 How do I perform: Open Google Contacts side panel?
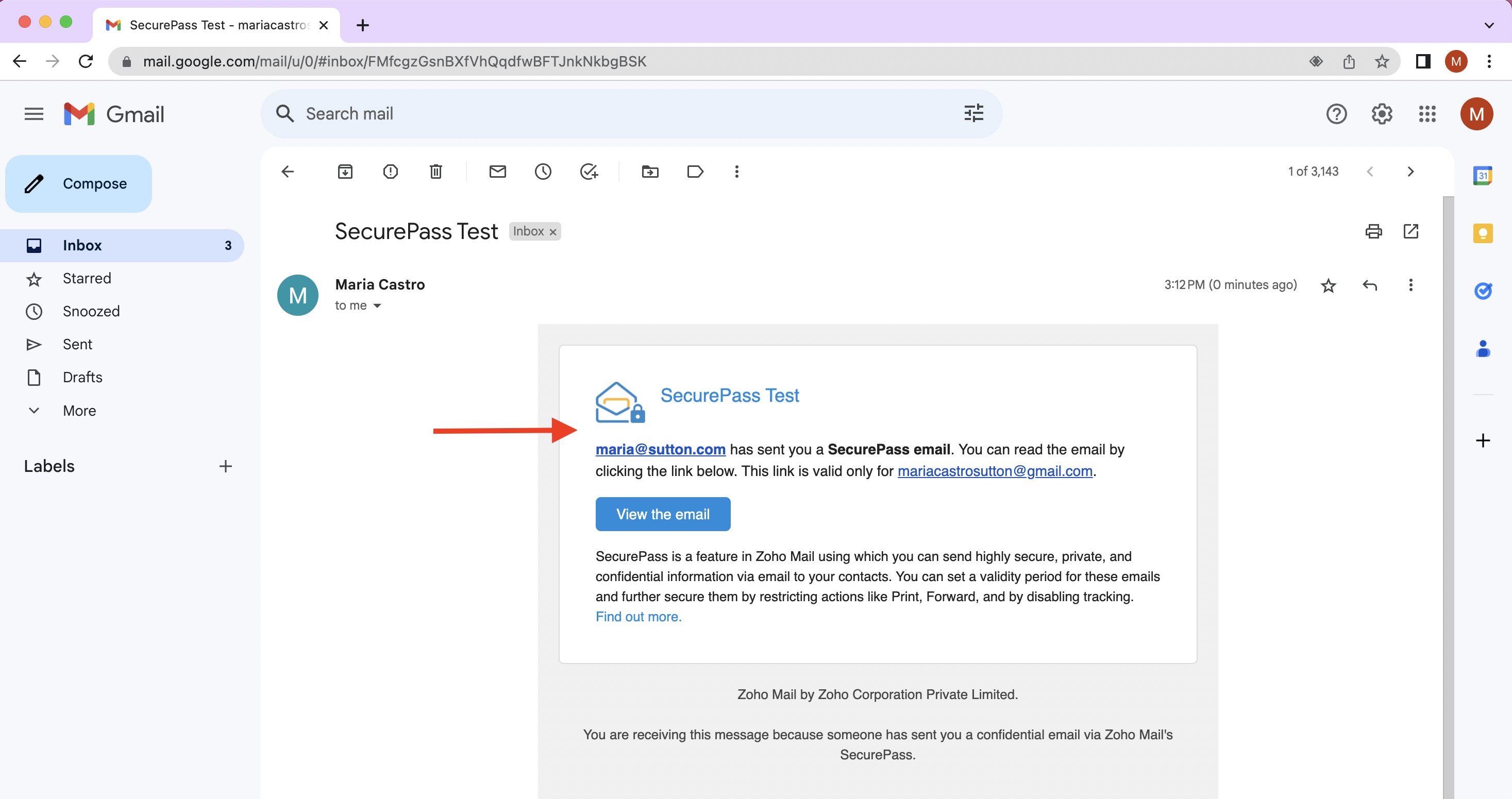click(x=1483, y=348)
